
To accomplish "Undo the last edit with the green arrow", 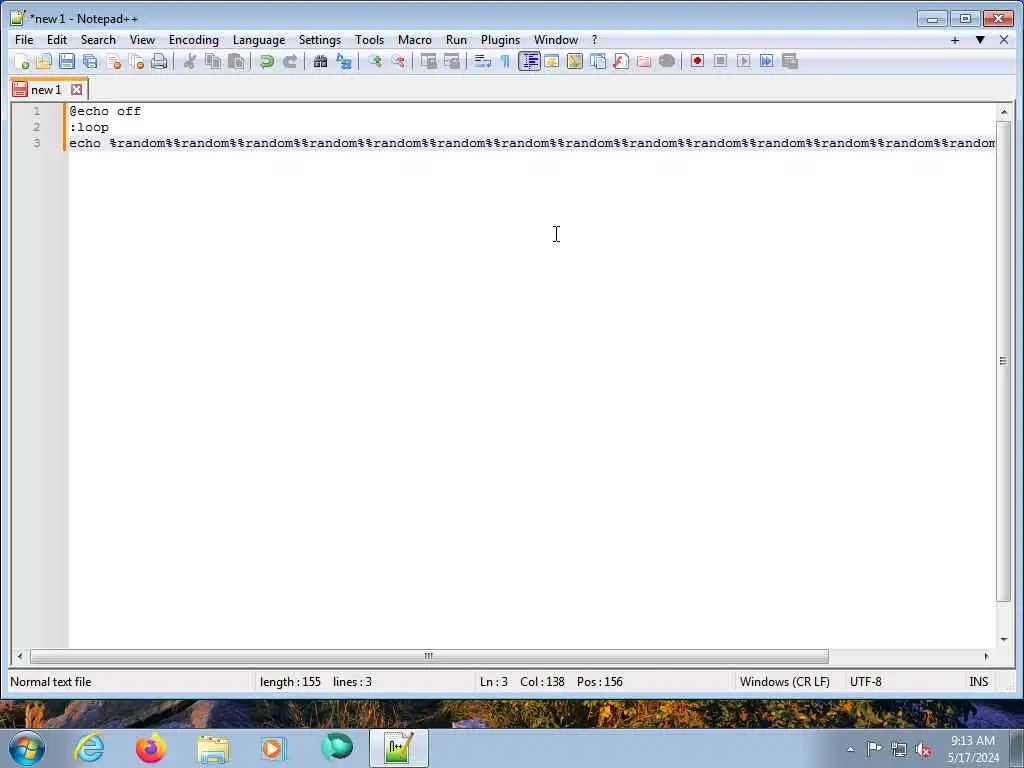I will pos(266,61).
